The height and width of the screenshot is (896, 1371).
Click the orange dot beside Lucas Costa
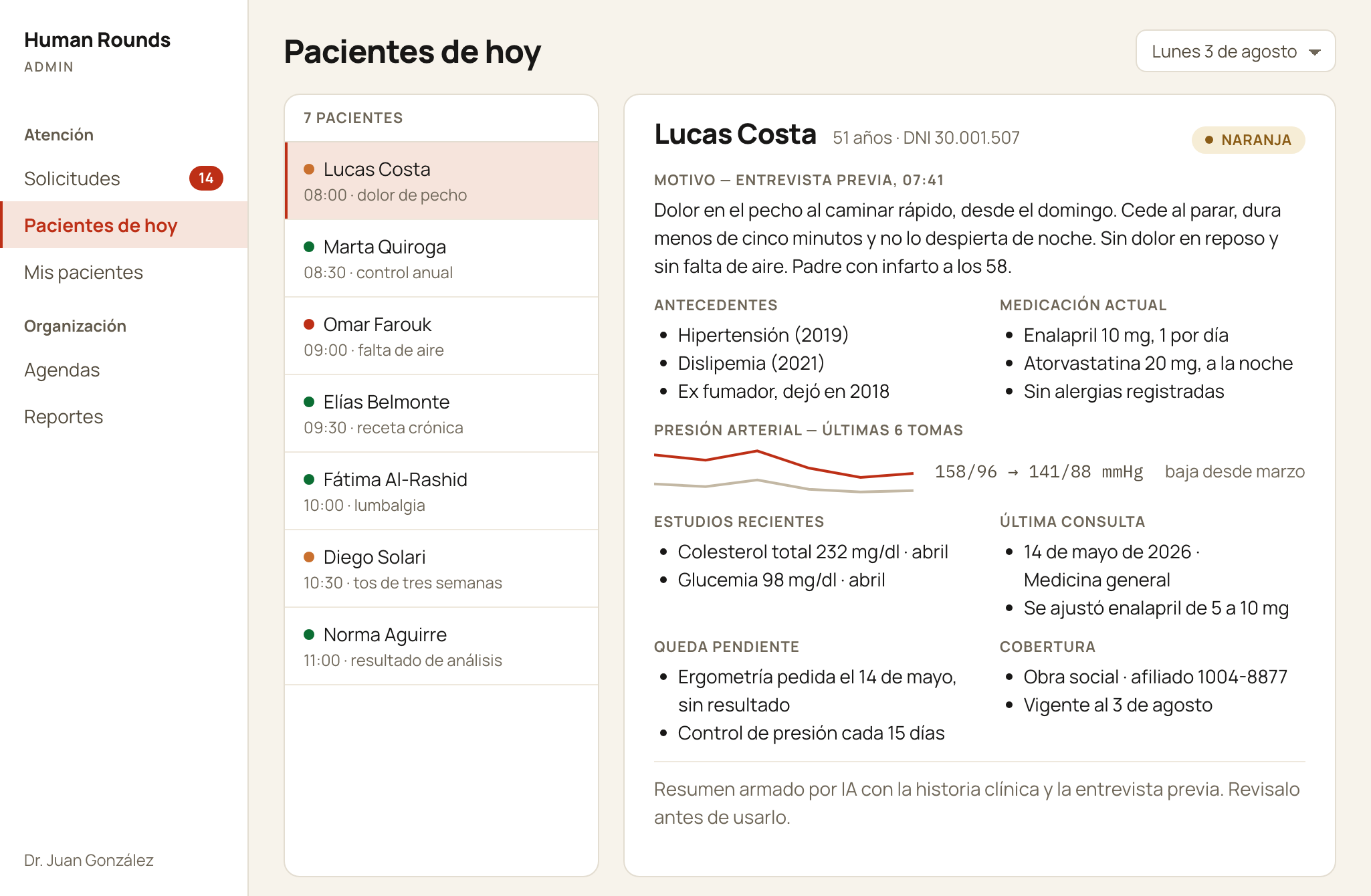pos(309,169)
